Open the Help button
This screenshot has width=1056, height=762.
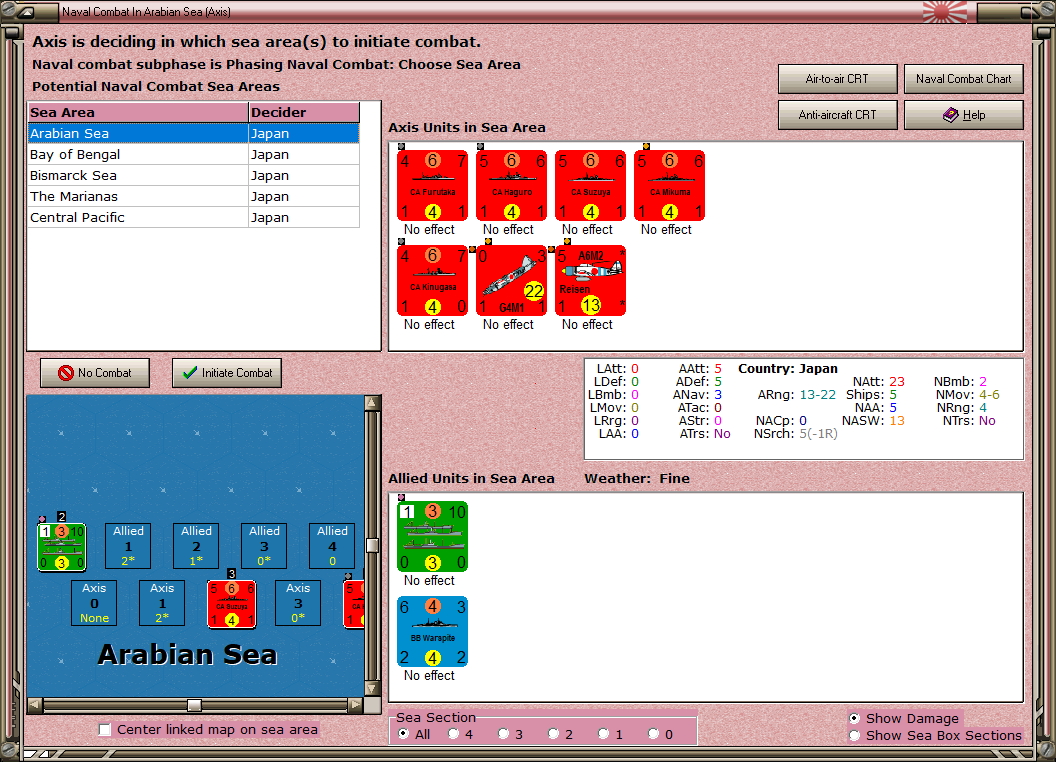coord(963,115)
